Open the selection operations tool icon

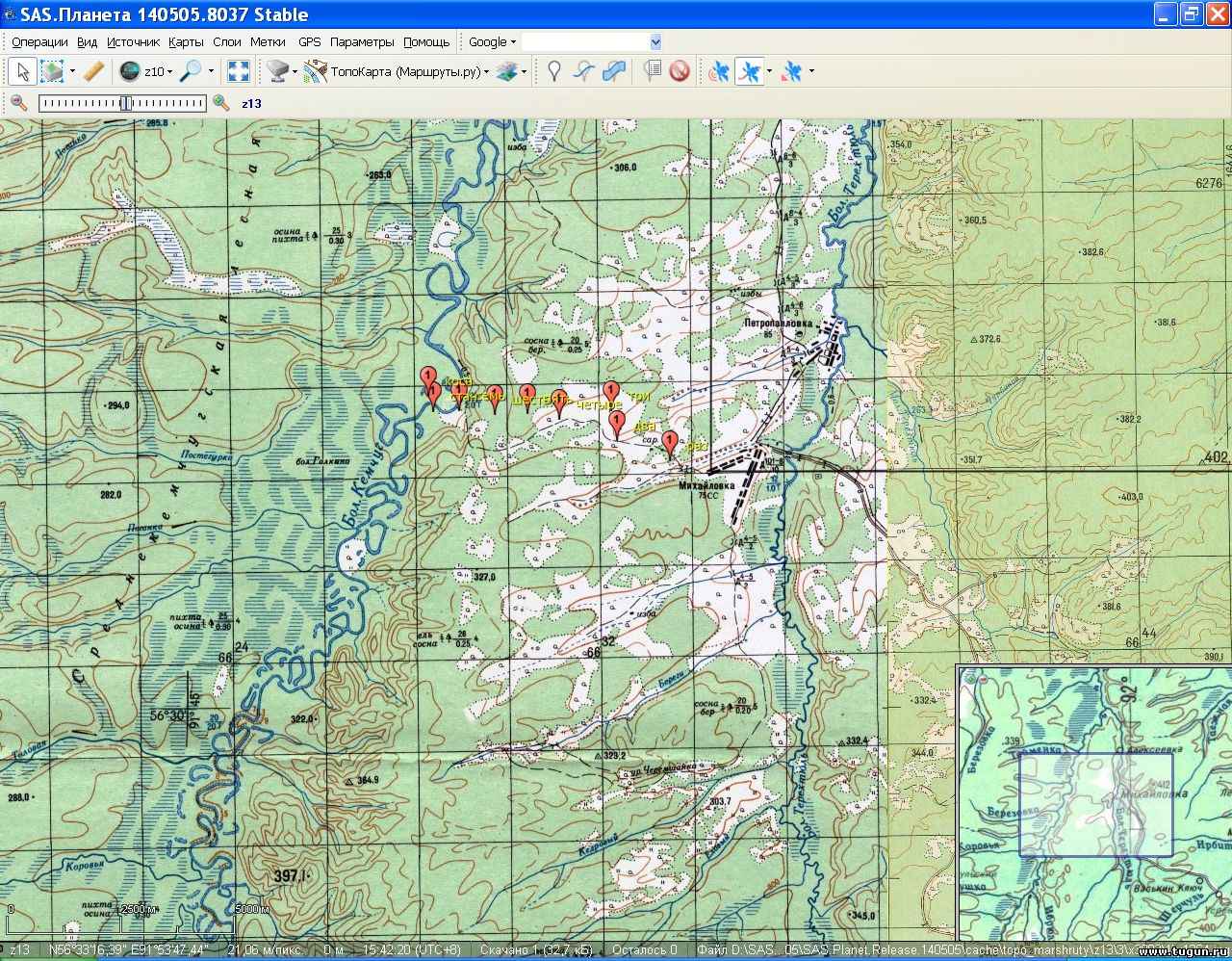51,71
